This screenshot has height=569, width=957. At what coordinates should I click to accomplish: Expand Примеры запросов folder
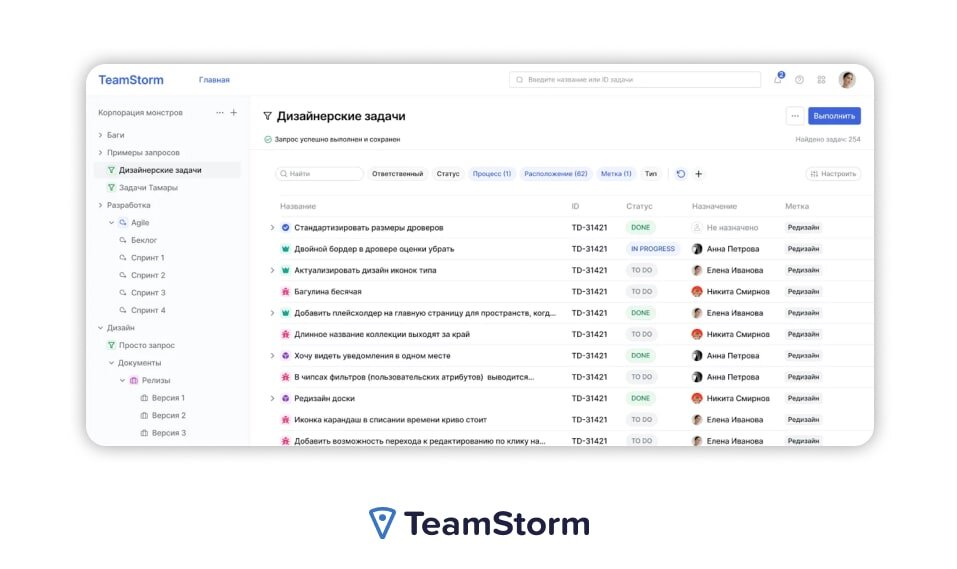[x=101, y=153]
